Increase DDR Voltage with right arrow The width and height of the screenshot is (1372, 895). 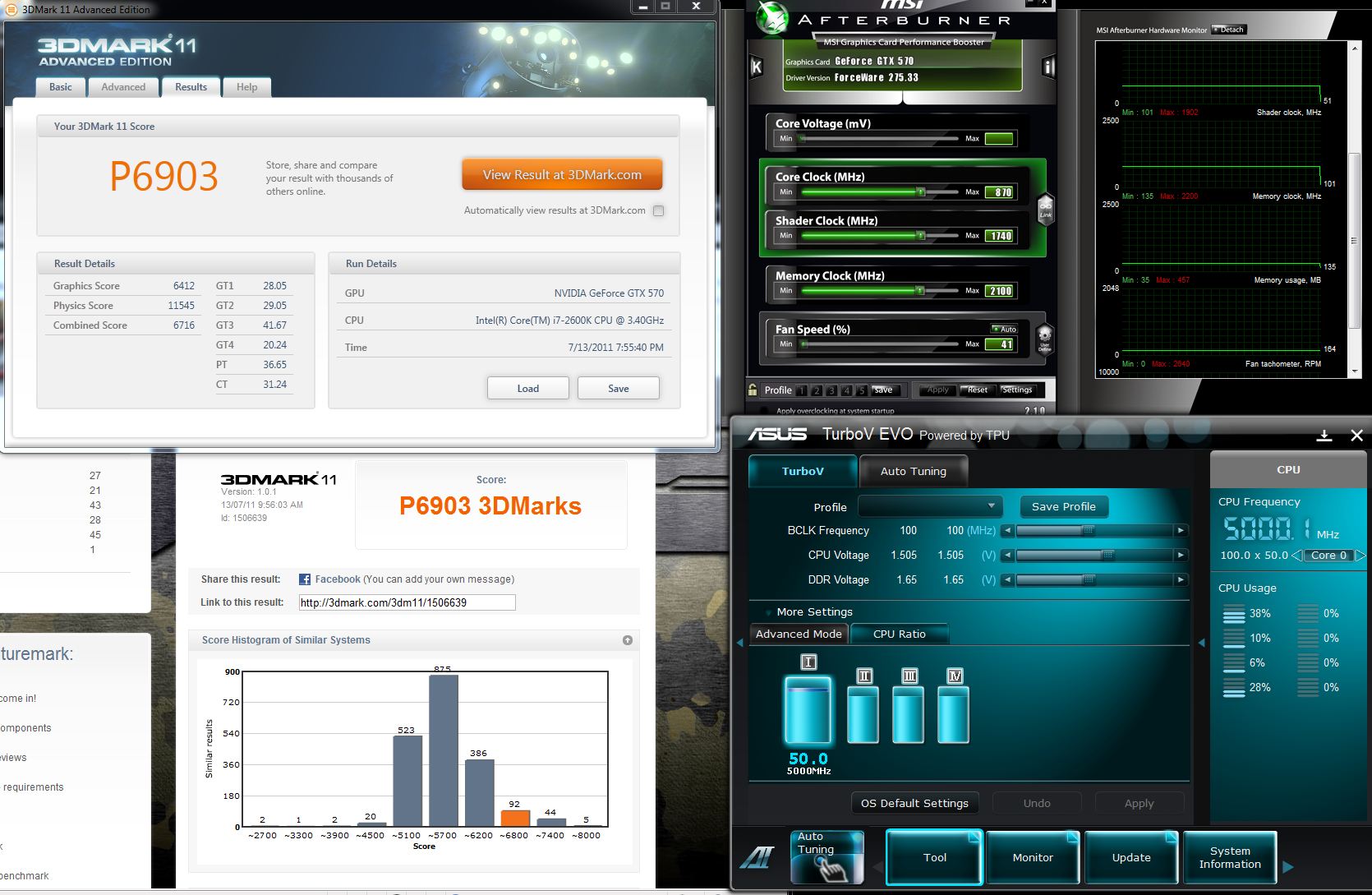coord(1181,580)
